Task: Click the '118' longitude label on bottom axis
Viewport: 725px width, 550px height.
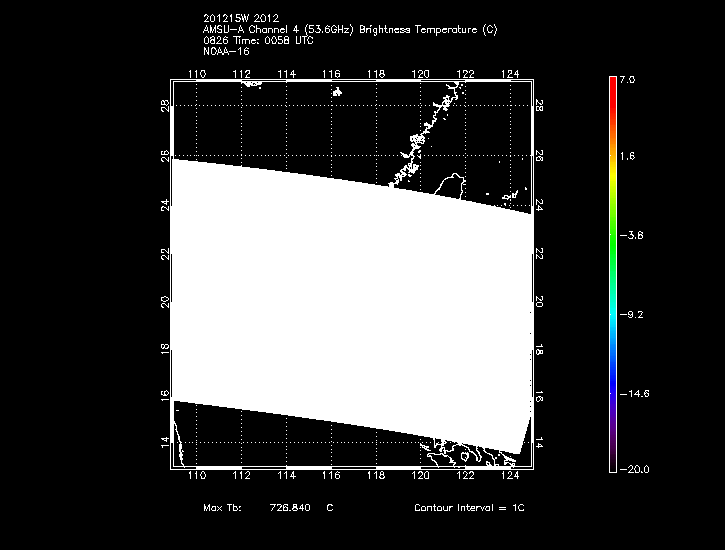Action: pyautogui.click(x=376, y=475)
